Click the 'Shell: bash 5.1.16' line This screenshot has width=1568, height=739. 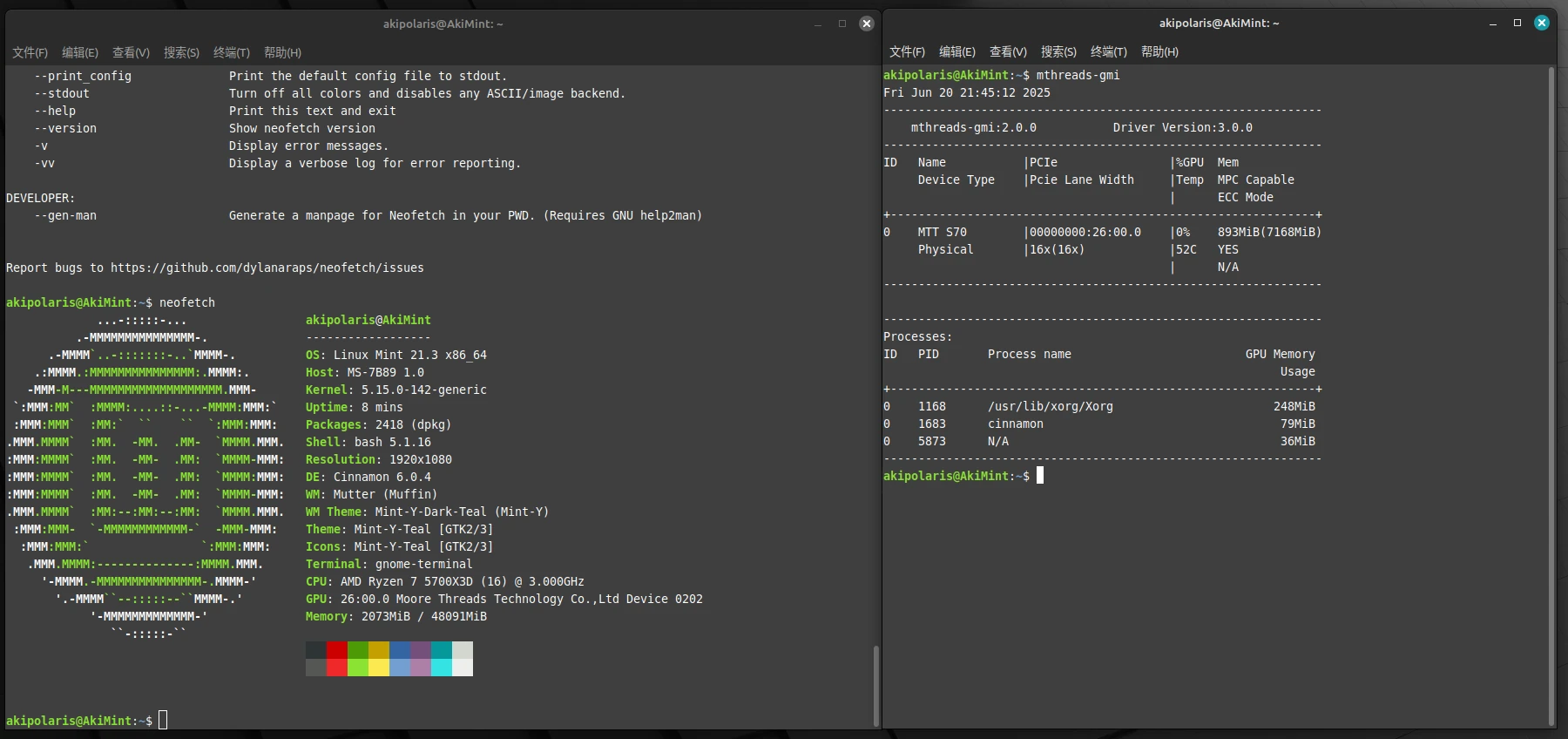[x=368, y=442]
